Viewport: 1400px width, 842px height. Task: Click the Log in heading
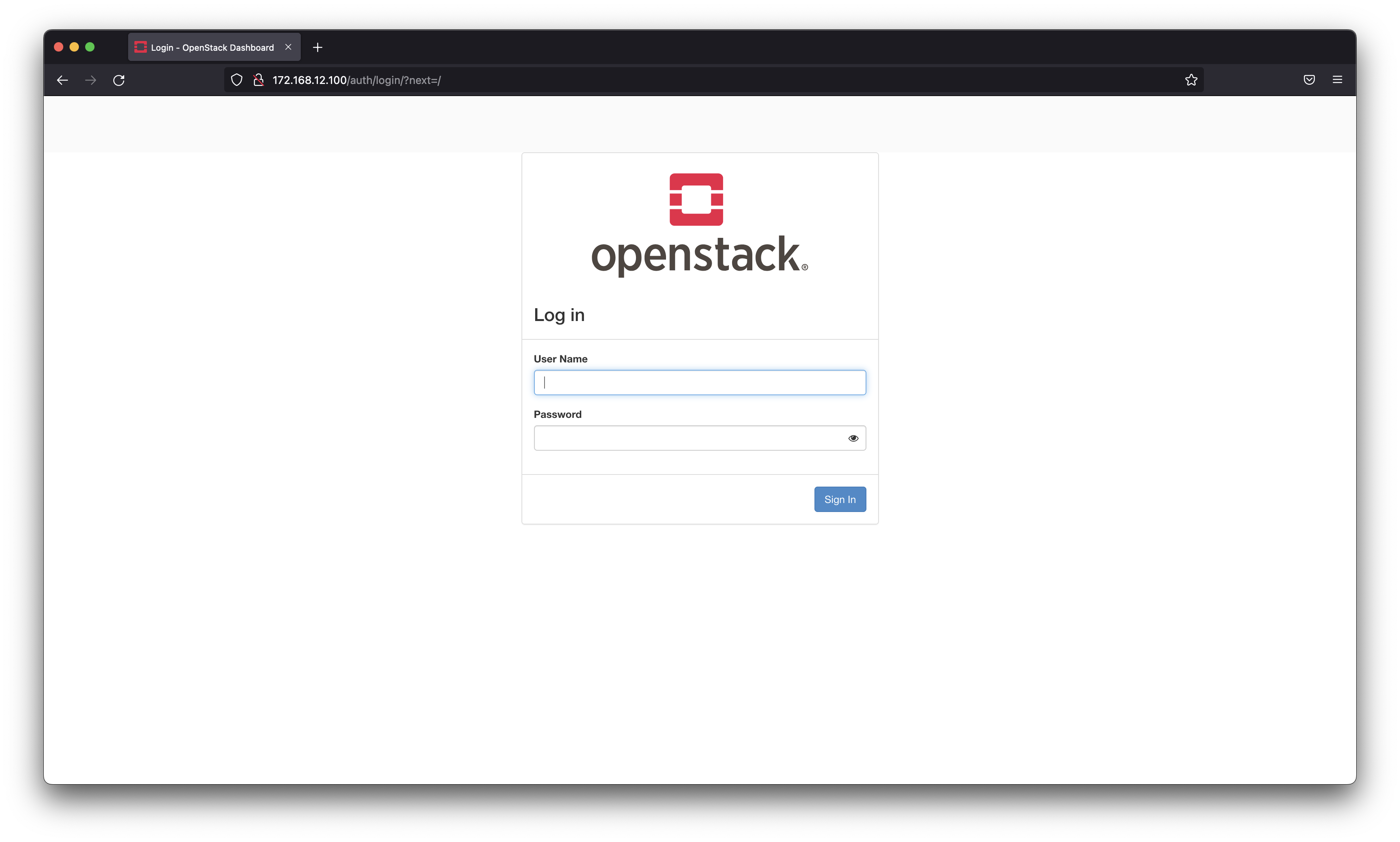pyautogui.click(x=559, y=315)
